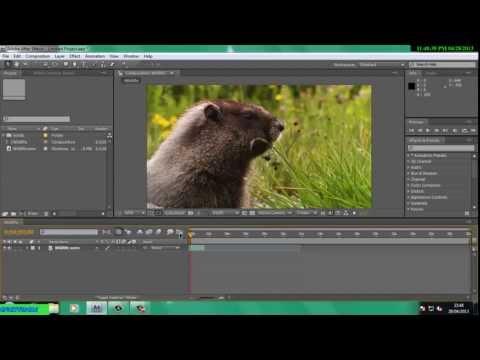The height and width of the screenshot is (360, 480).
Task: Create new animation preset in Effects & Presets panel
Action: (x=467, y=213)
